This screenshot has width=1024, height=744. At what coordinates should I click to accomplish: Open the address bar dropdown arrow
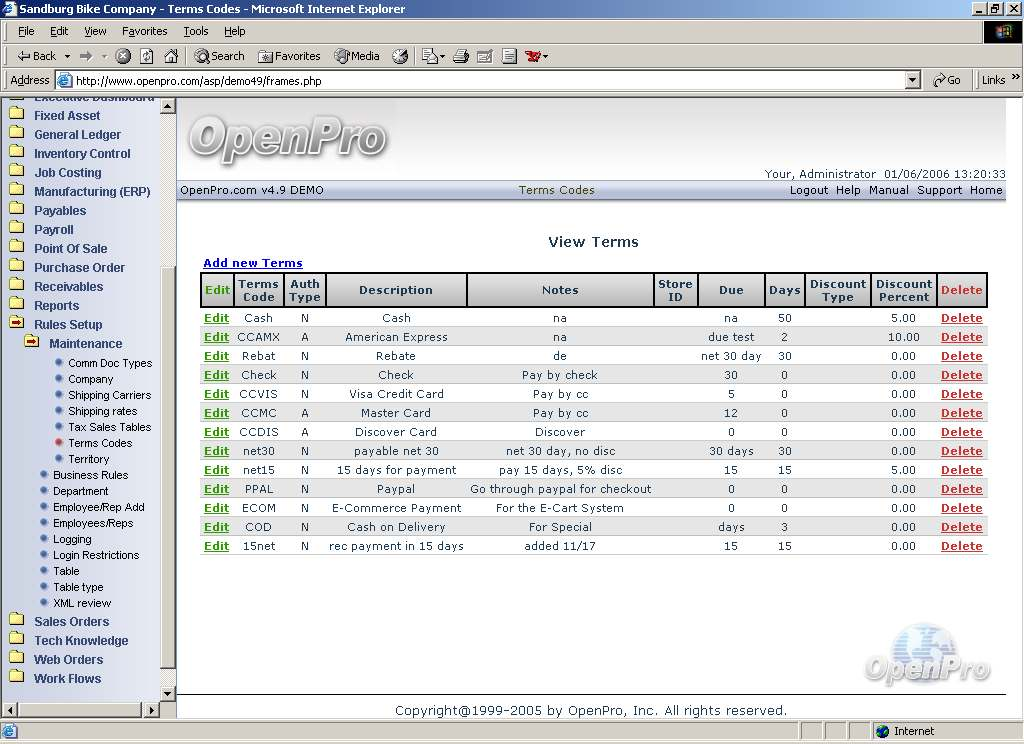coord(912,80)
